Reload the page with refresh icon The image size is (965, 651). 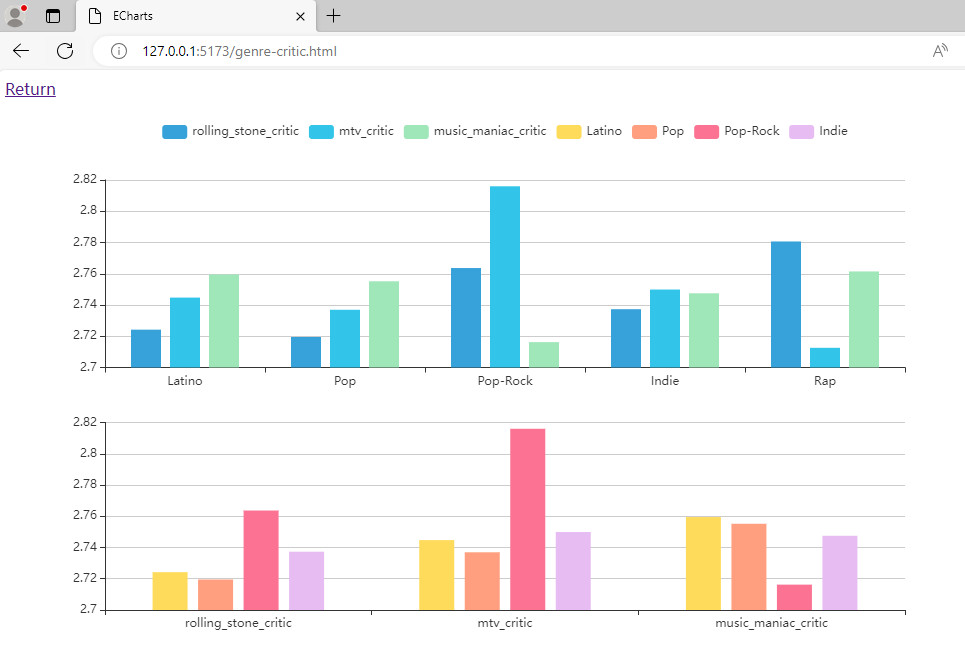tap(65, 51)
